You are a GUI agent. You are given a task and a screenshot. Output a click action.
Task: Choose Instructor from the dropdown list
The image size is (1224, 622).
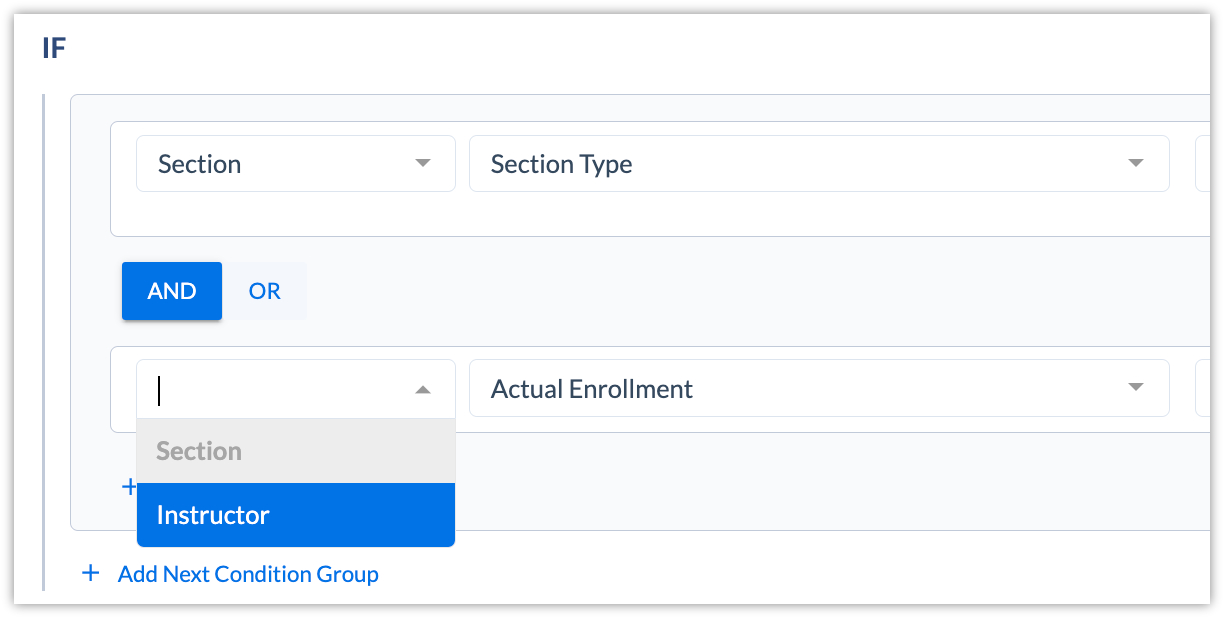click(x=296, y=515)
